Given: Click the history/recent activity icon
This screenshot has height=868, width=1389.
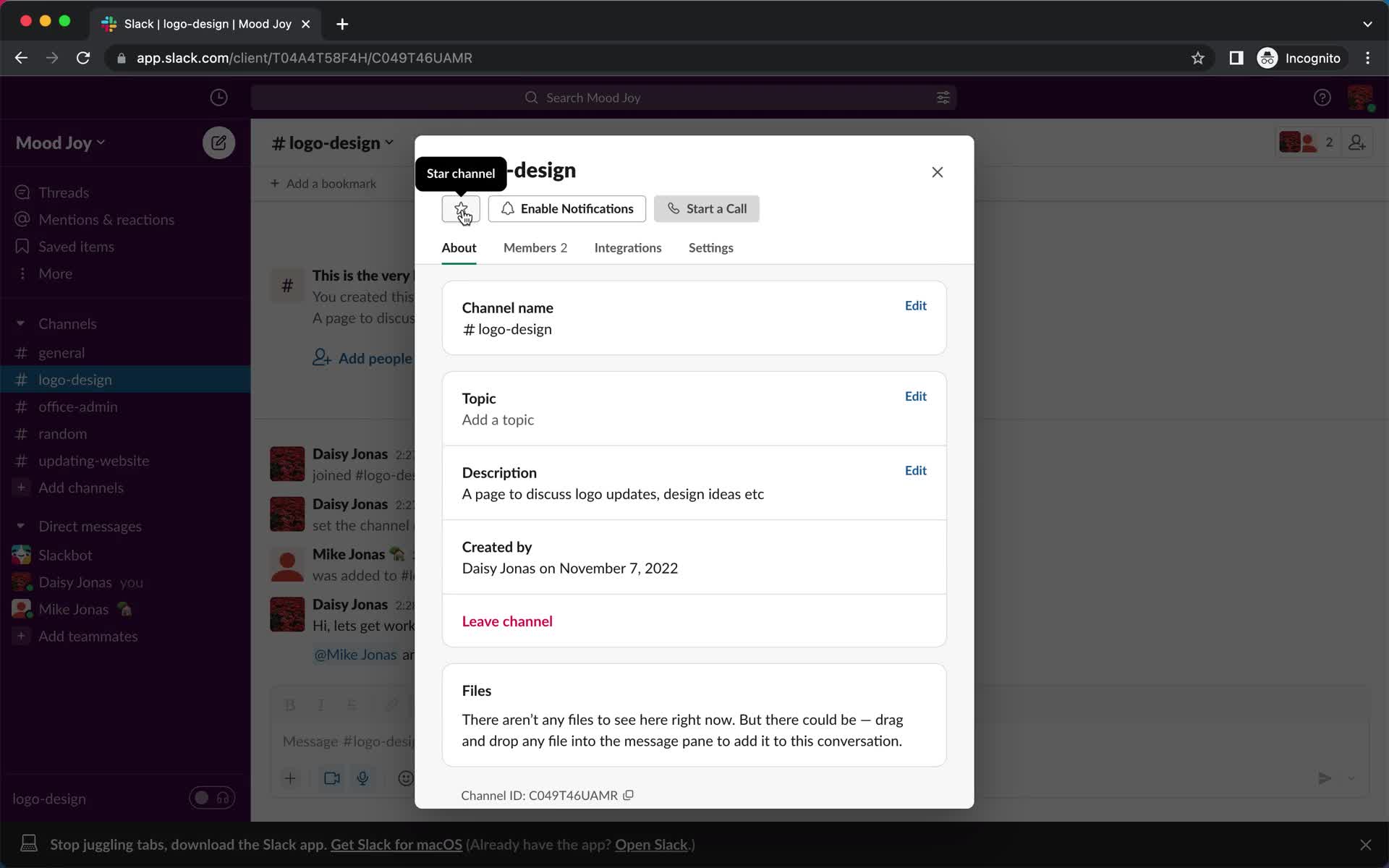Looking at the screenshot, I should (218, 97).
